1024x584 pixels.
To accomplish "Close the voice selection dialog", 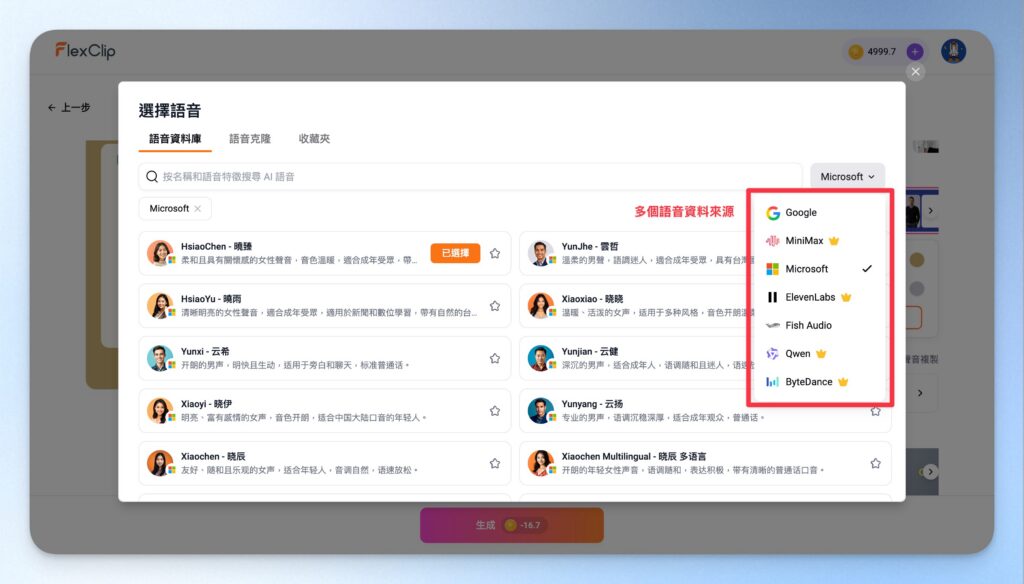I will [916, 72].
